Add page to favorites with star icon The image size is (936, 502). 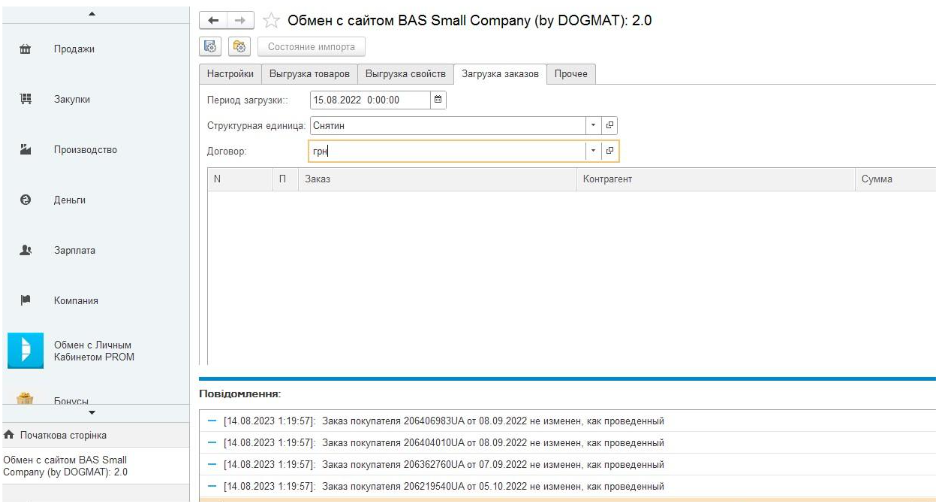(x=270, y=21)
